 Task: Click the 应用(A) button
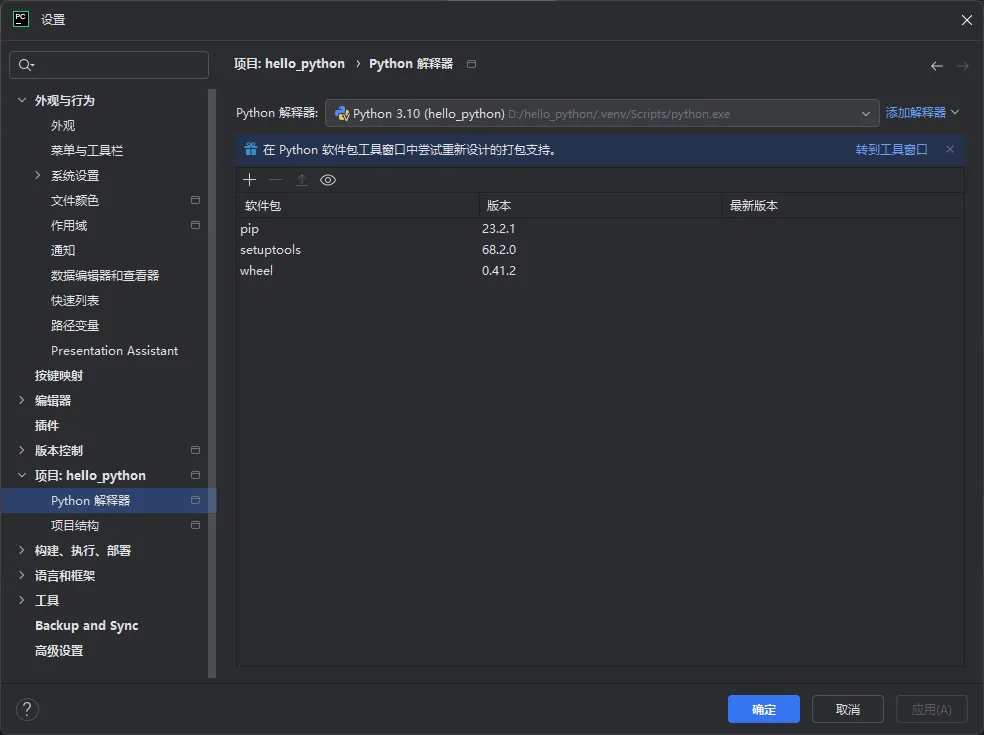[931, 709]
